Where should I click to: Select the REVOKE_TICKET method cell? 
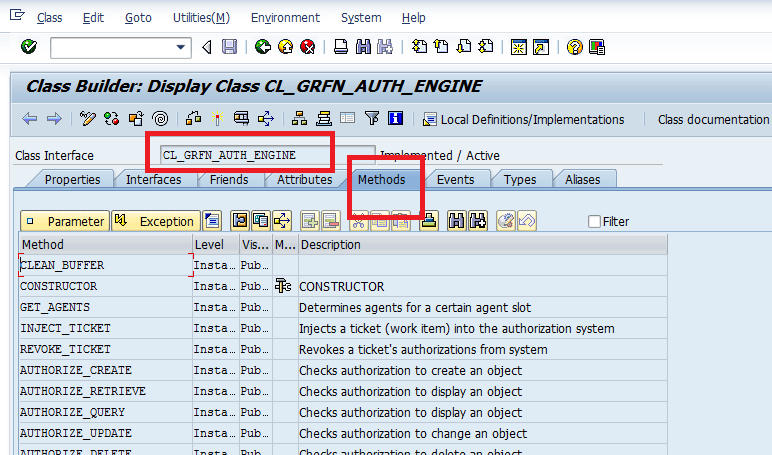coord(105,349)
